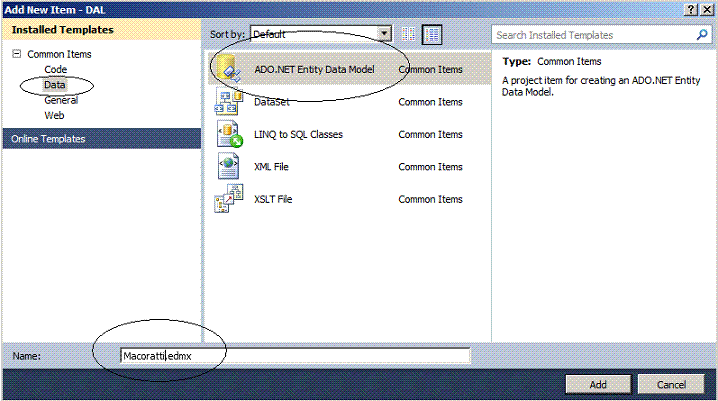Click the DataSet template icon
718x401 pixels.
click(x=228, y=102)
